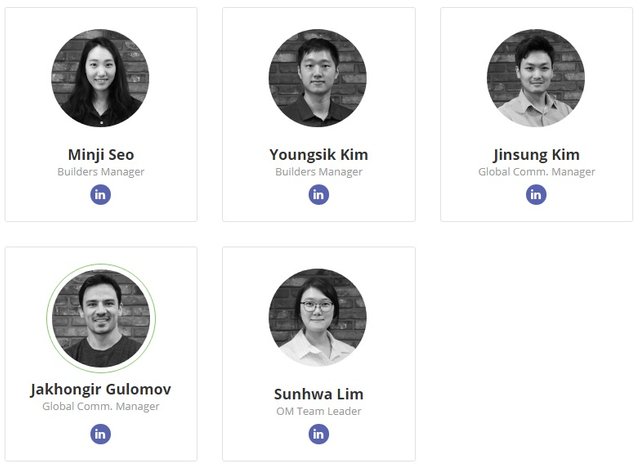Viewport: 640px width, 468px height.
Task: Click Youngsik Kim's Builders Manager title
Action: click(x=318, y=172)
